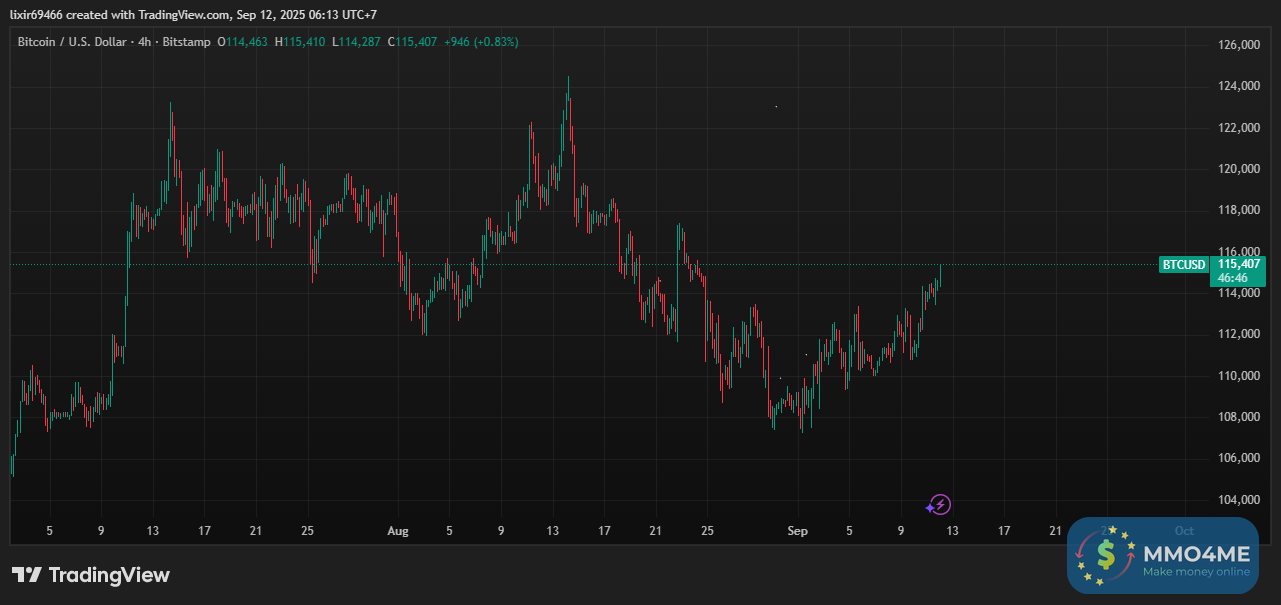Viewport: 1281px width, 605px height.
Task: Click the 110,000 price axis label
Action: pyautogui.click(x=1238, y=376)
